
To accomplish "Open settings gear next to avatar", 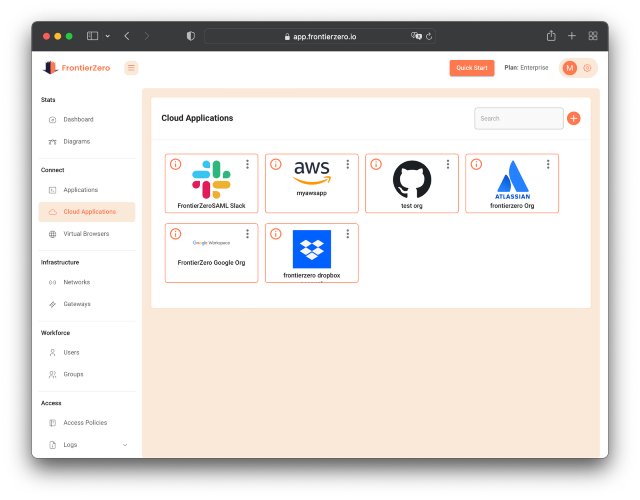I will pos(587,68).
